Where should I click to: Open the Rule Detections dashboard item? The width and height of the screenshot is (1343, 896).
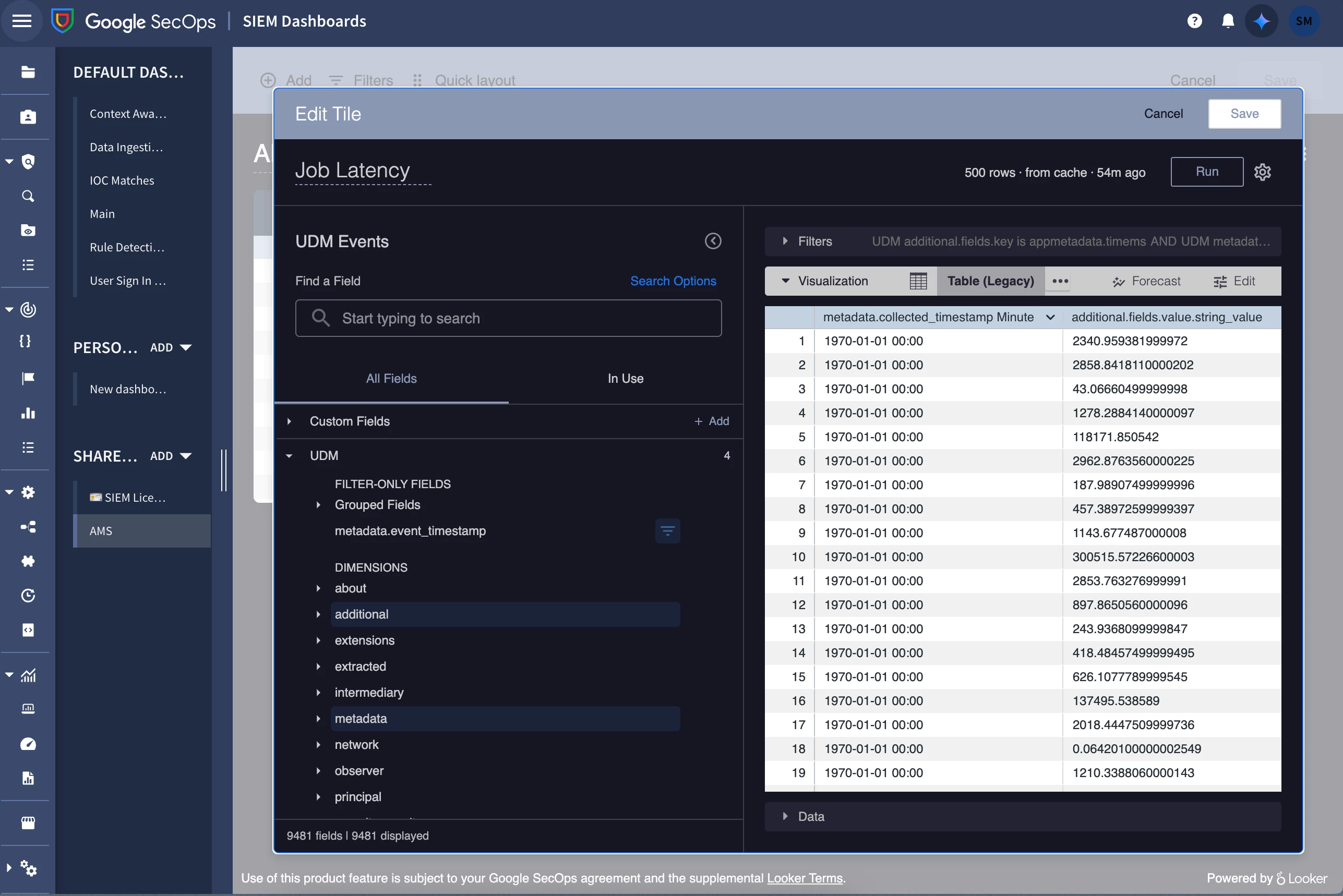127,247
